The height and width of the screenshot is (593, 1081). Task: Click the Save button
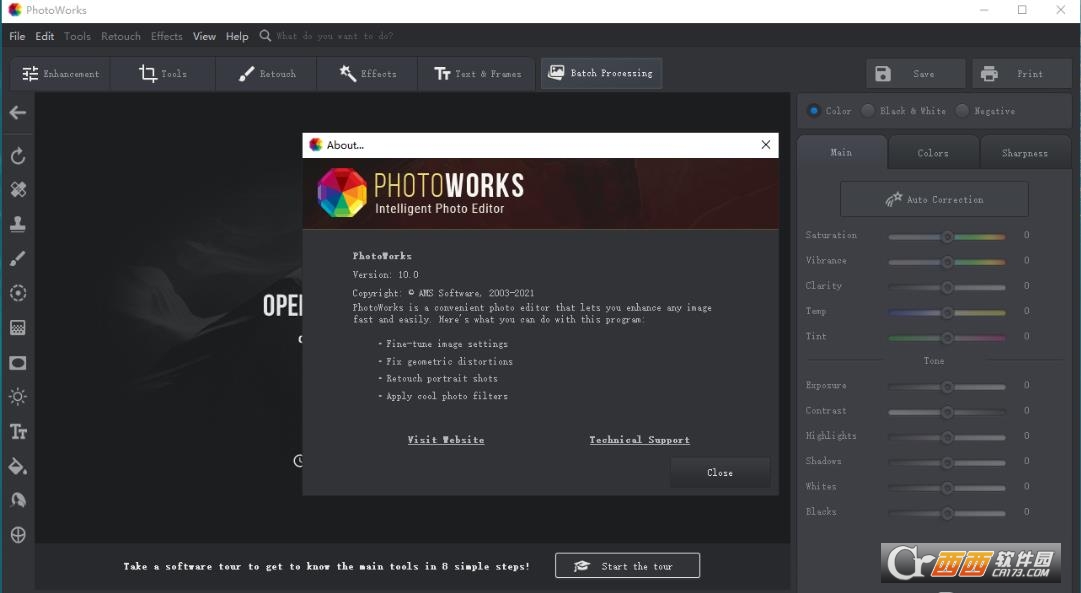coord(916,74)
